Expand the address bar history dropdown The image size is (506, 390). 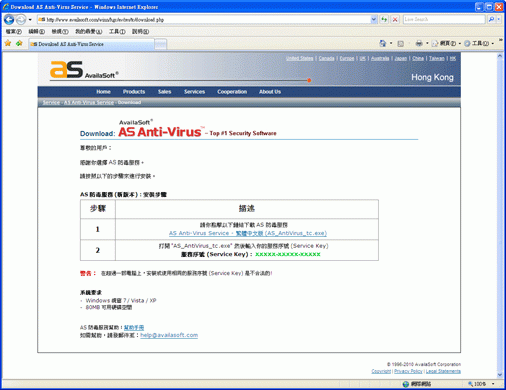coord(374,19)
